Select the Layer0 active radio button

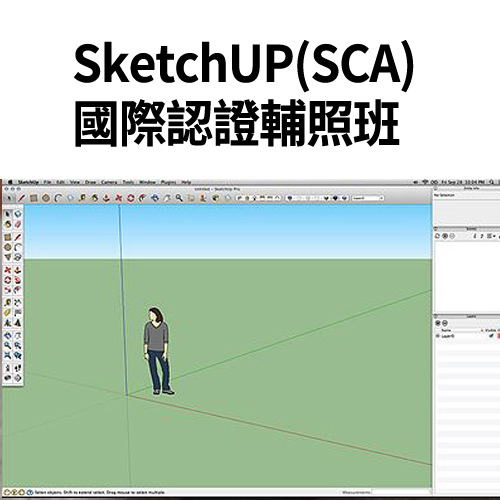pyautogui.click(x=438, y=336)
